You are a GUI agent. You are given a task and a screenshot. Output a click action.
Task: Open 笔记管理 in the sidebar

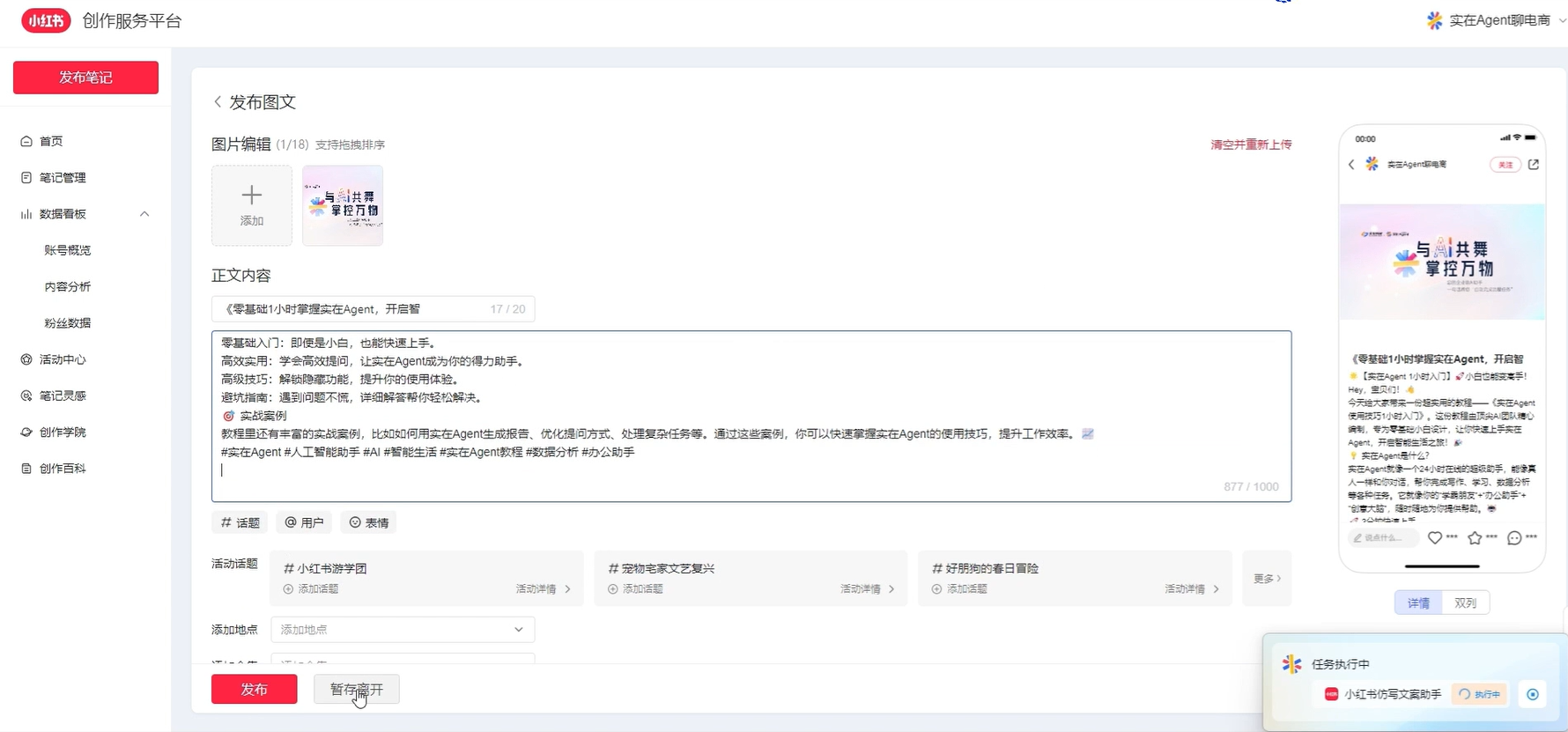63,178
